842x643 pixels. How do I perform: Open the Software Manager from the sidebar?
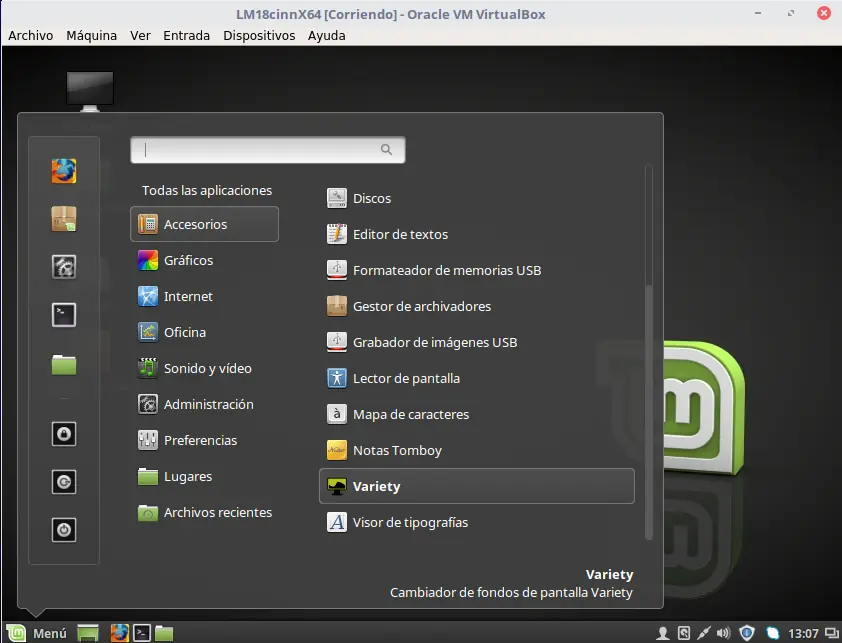pos(64,218)
